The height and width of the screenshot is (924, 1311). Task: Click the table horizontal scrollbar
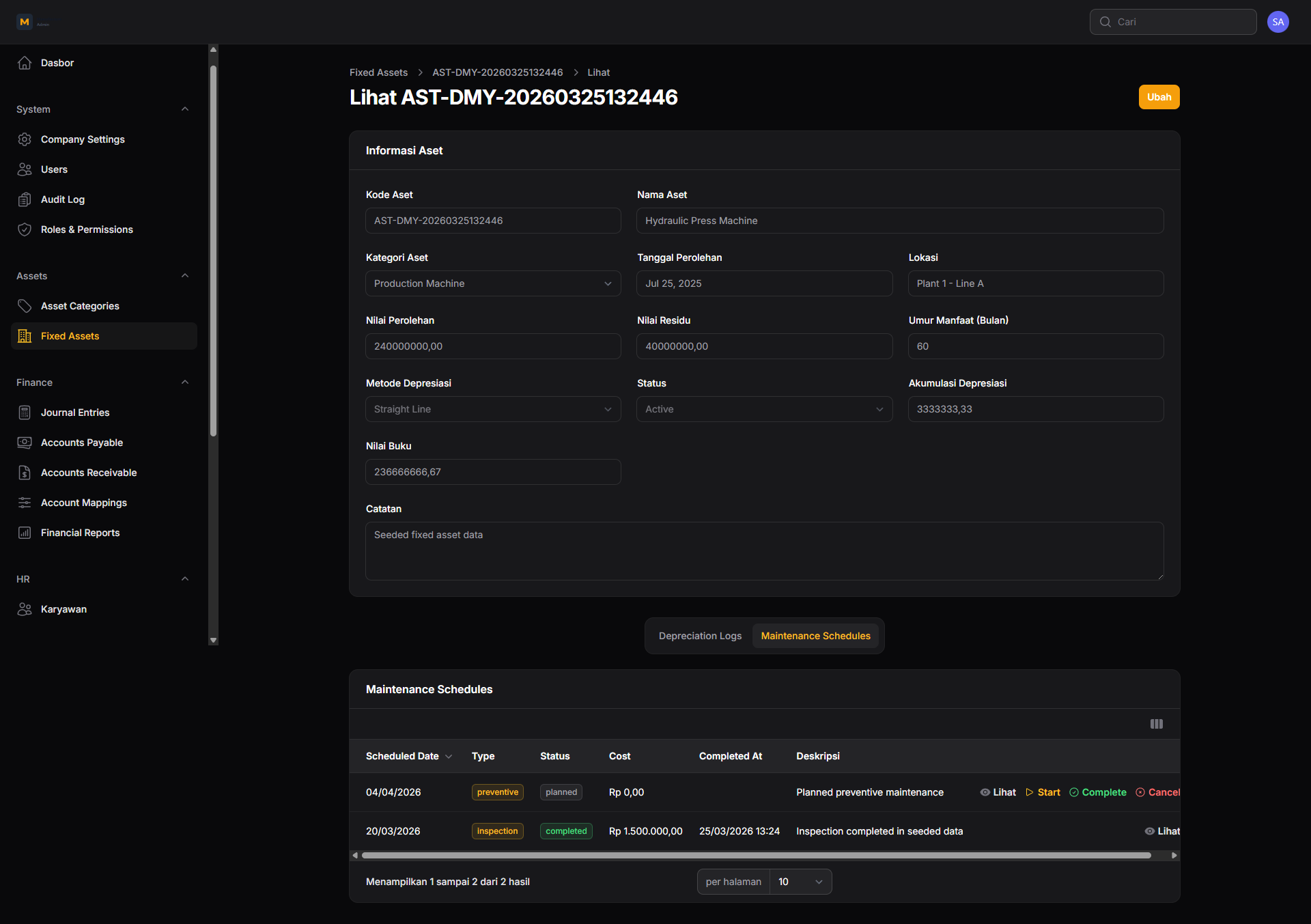click(x=756, y=855)
